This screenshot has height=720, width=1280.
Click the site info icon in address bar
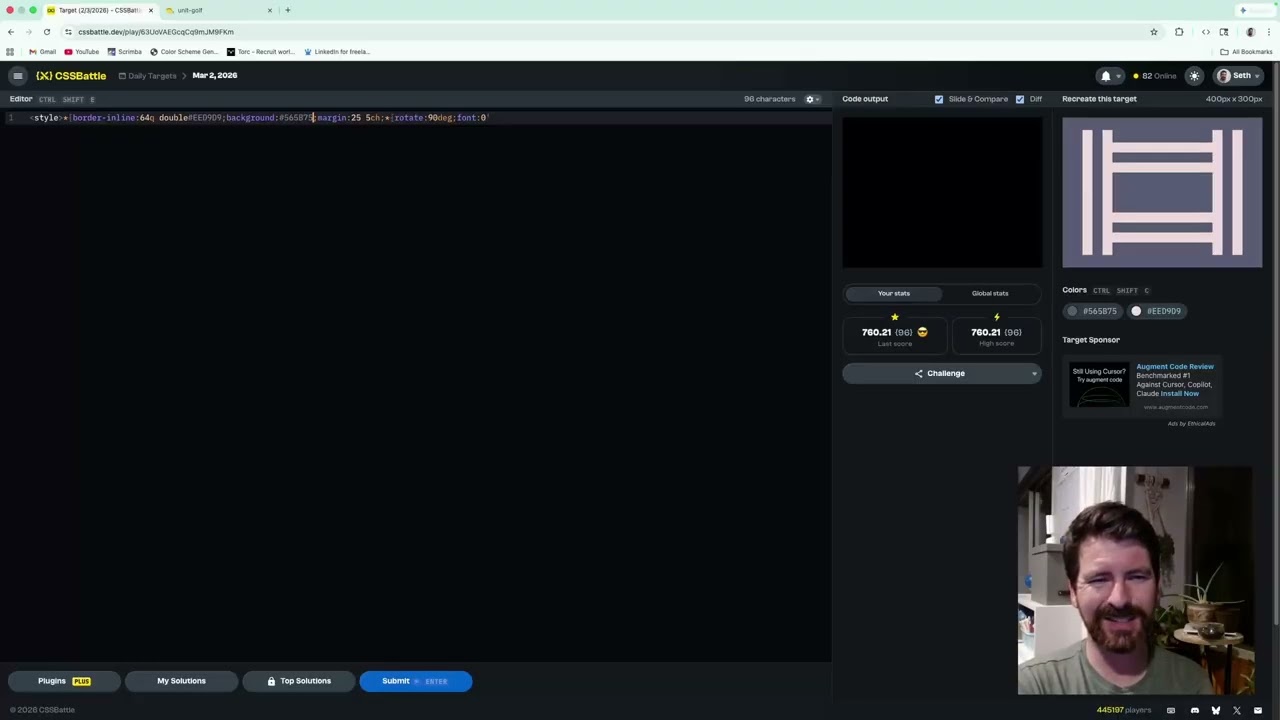(x=68, y=32)
